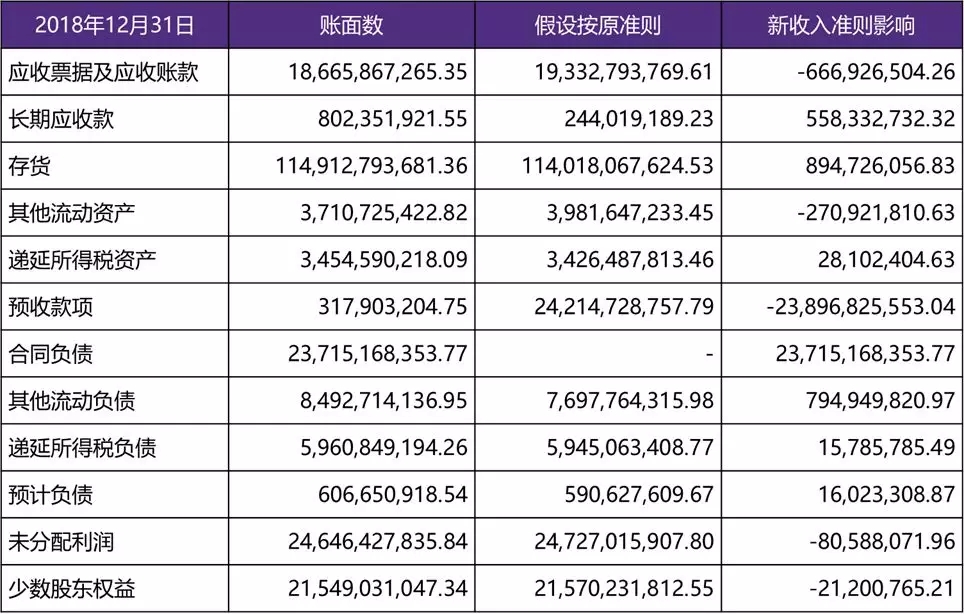
Task: Click the 假设按原准则 column header
Action: (x=598, y=25)
